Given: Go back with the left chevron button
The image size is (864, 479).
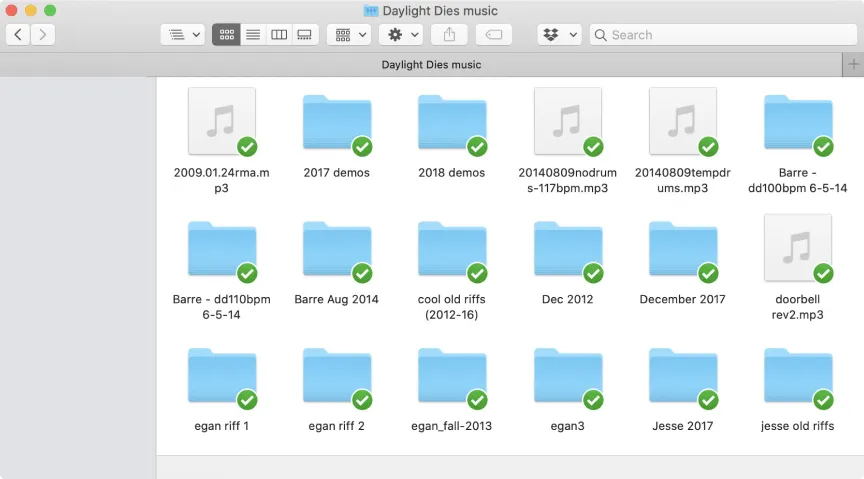Looking at the screenshot, I should coord(18,35).
